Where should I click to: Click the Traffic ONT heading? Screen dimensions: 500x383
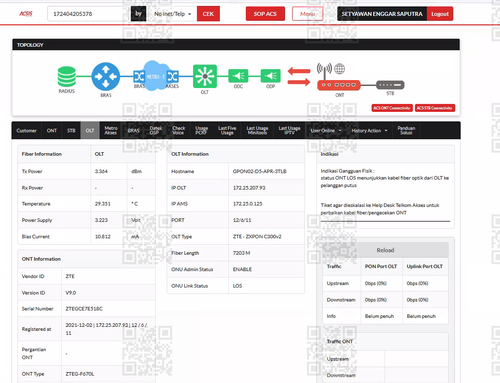click(x=340, y=341)
